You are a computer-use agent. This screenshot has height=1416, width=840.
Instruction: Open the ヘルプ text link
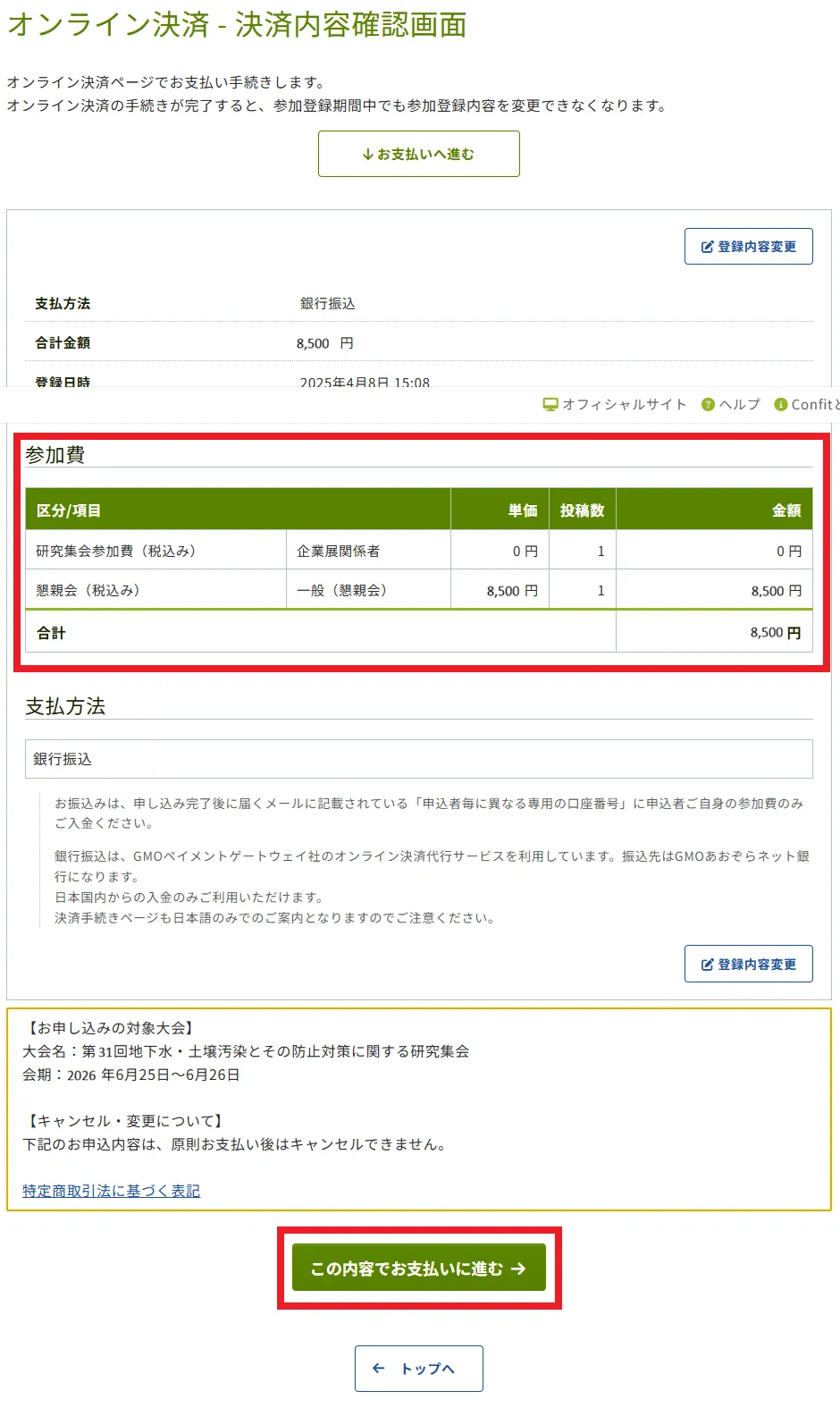740,404
